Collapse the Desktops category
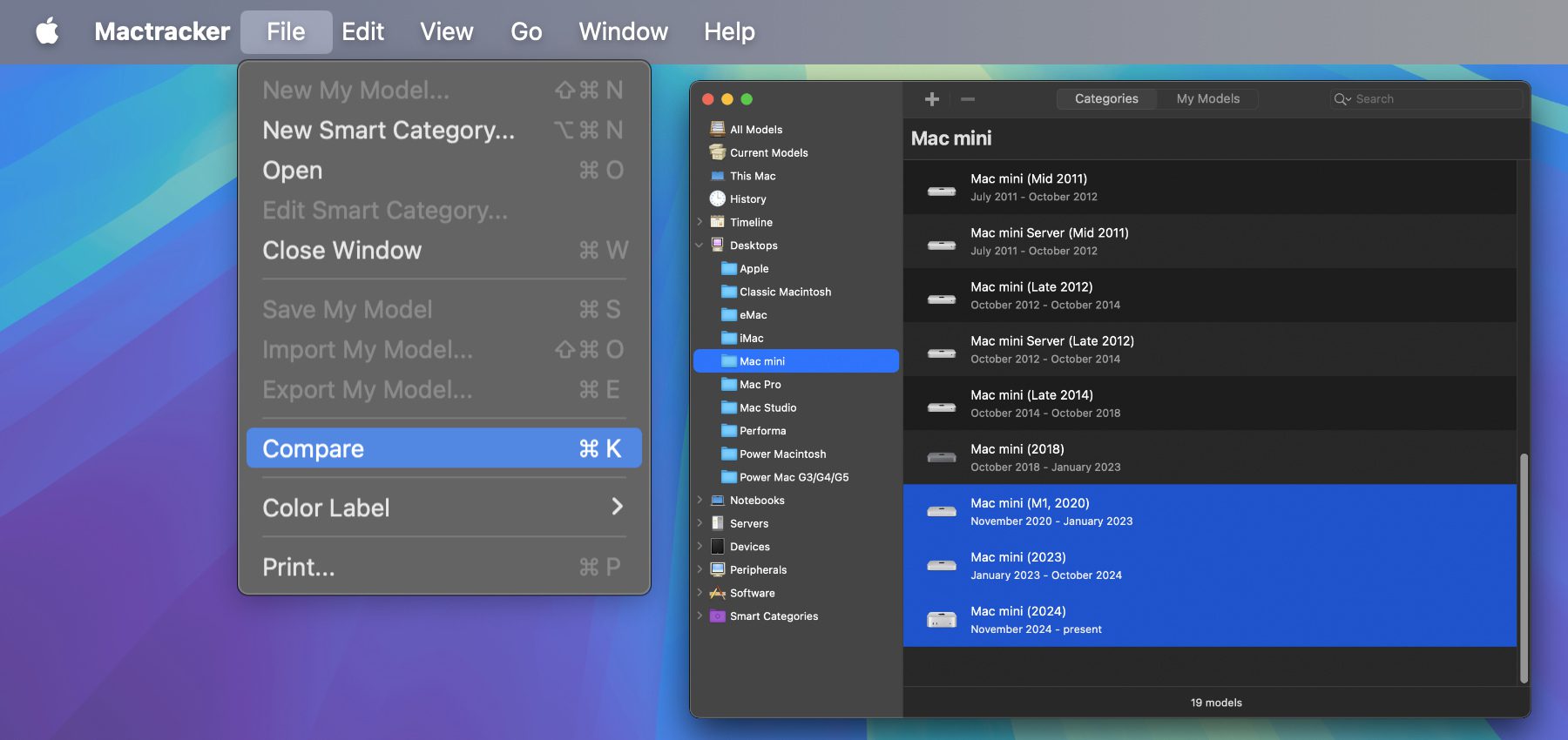 [x=700, y=246]
